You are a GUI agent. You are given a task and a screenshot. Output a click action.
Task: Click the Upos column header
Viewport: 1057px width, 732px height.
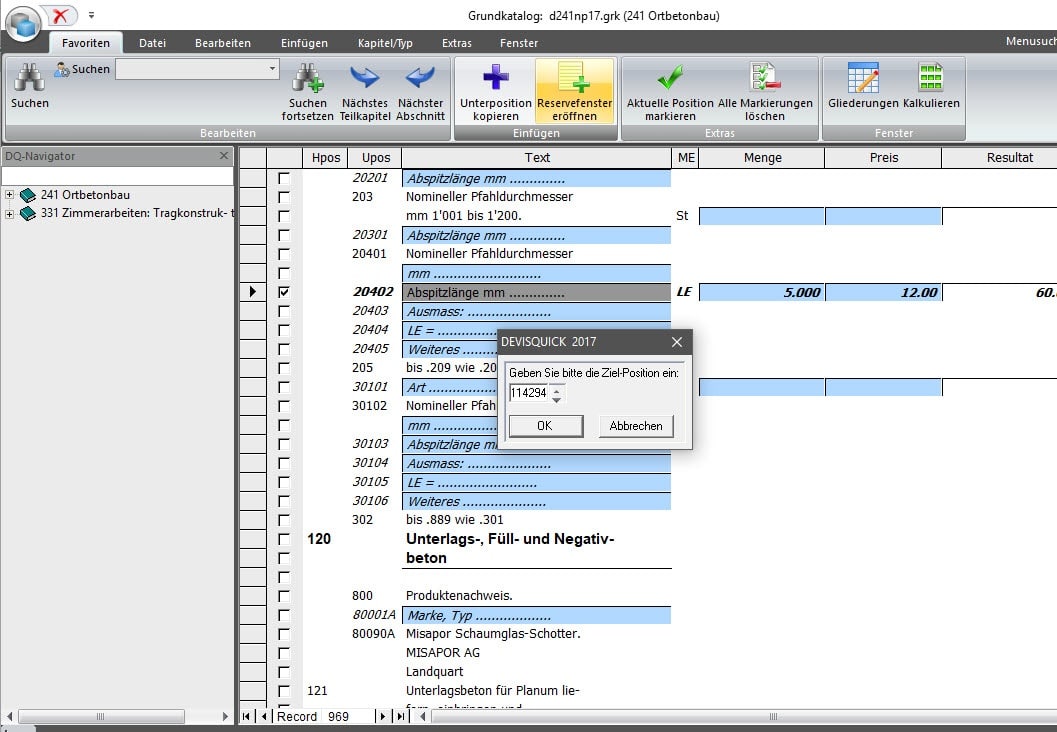pos(375,158)
